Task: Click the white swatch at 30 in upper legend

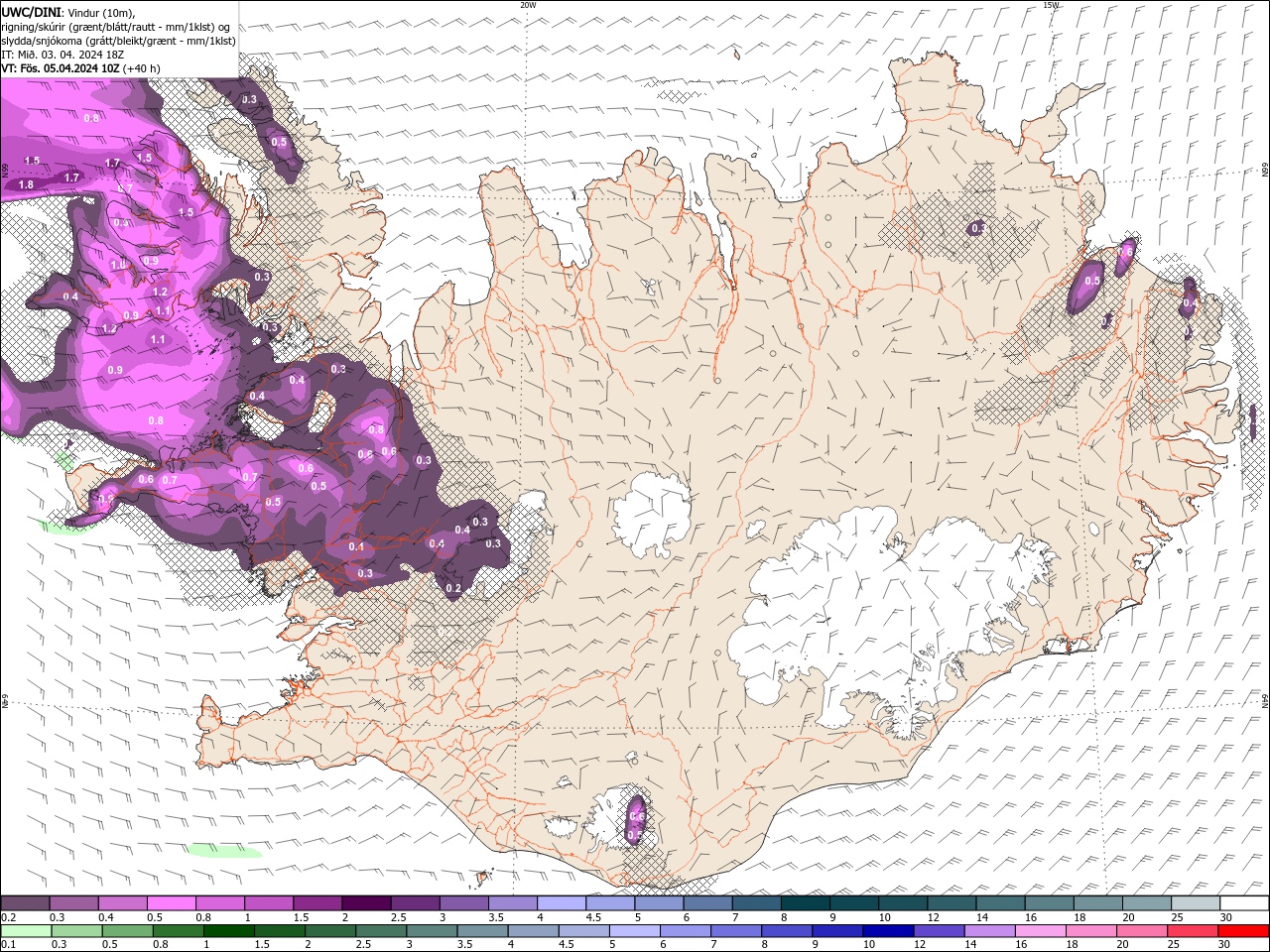Action: click(x=1244, y=903)
